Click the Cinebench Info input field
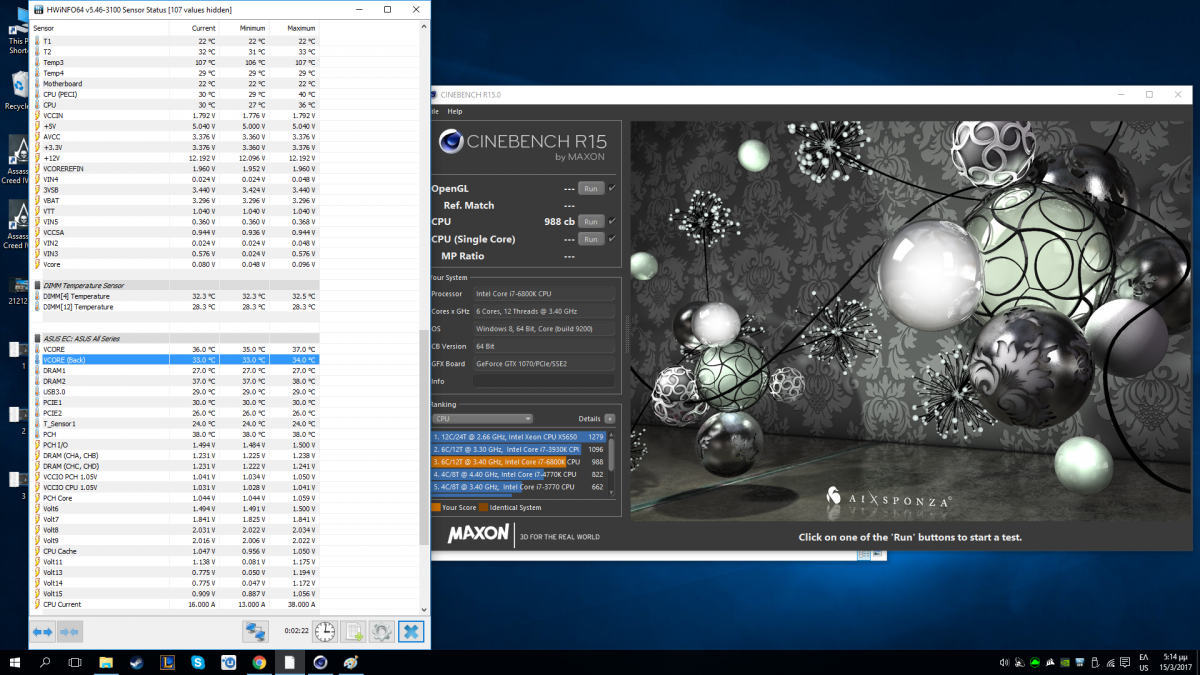 coord(545,381)
